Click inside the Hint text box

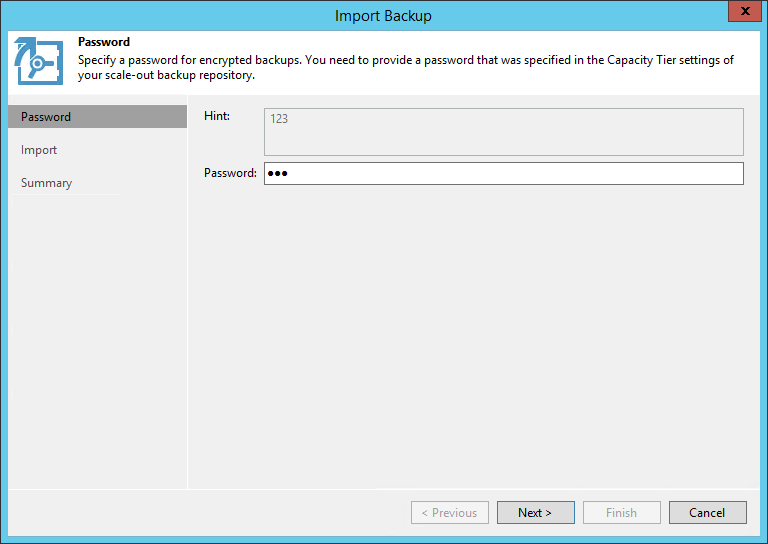[x=504, y=133]
